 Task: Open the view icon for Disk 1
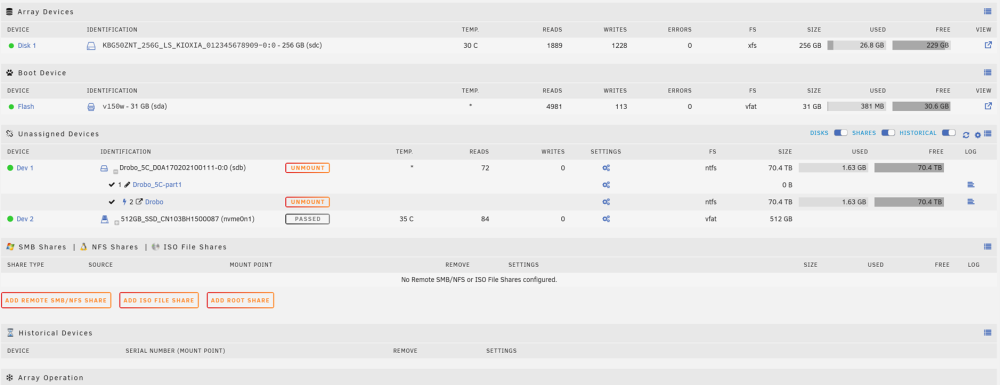(988, 45)
